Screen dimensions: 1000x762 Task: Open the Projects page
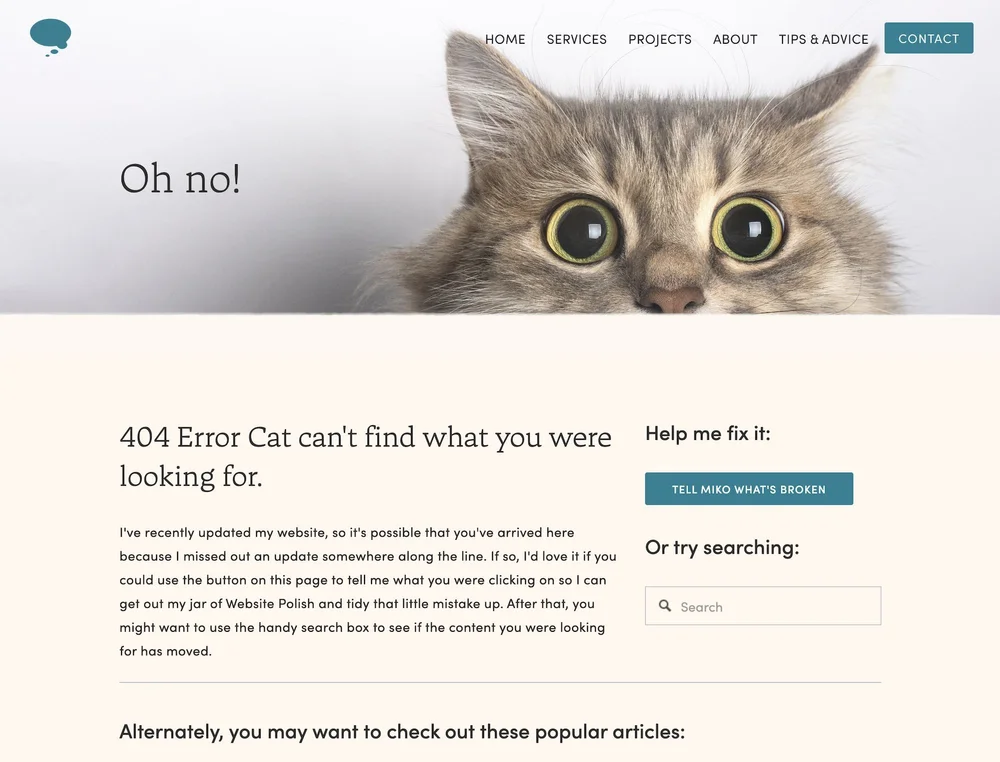(659, 39)
